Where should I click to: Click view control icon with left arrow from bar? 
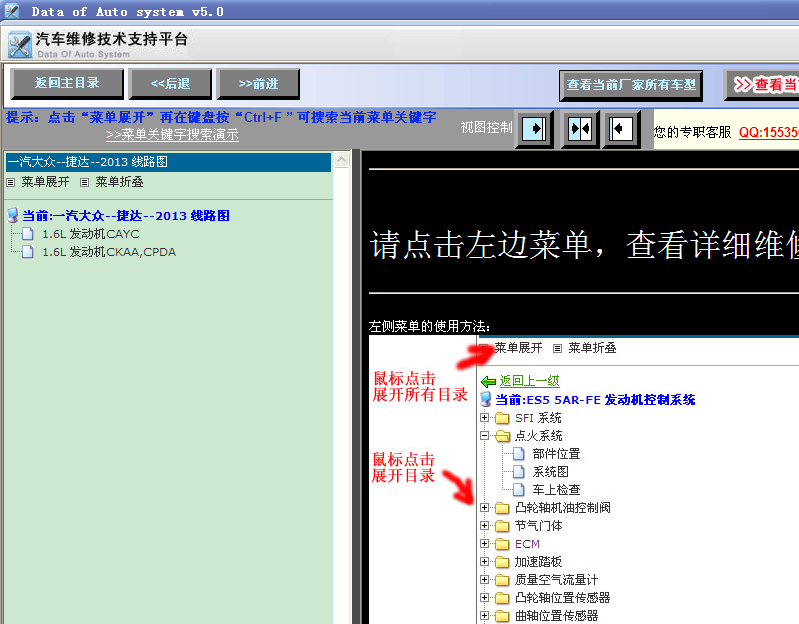[621, 129]
